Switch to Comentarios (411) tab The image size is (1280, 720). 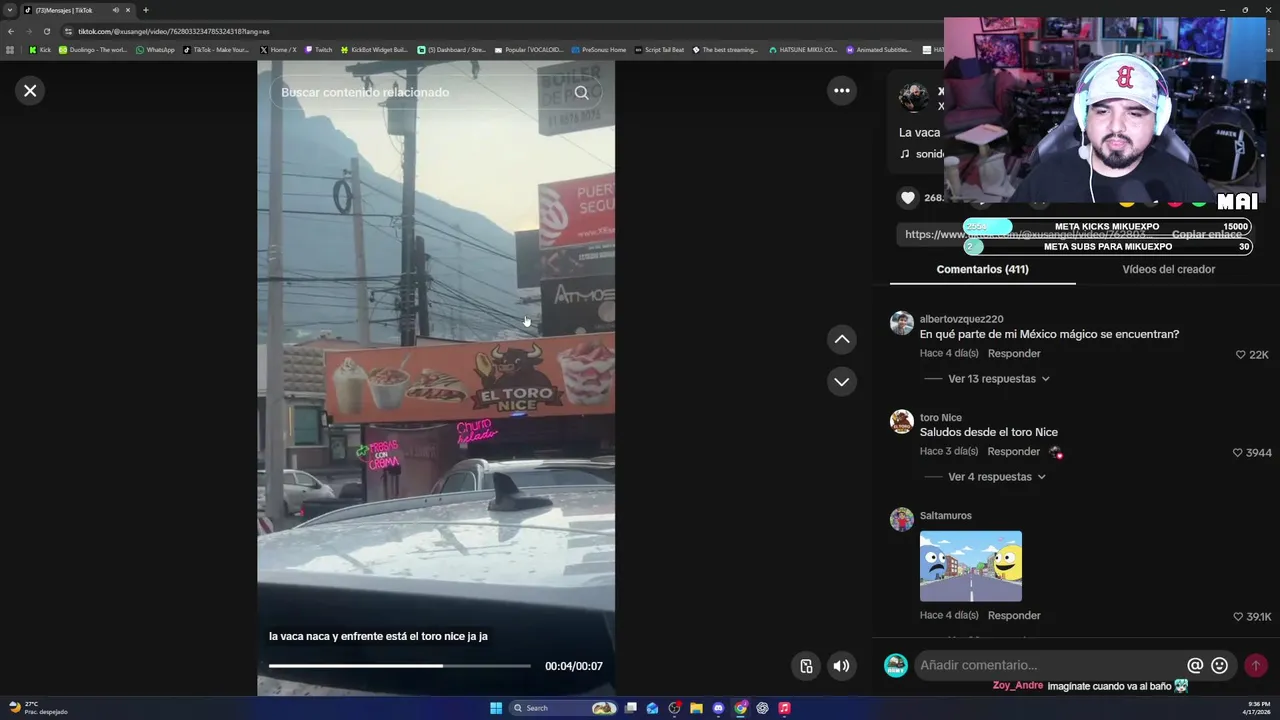coord(982,269)
